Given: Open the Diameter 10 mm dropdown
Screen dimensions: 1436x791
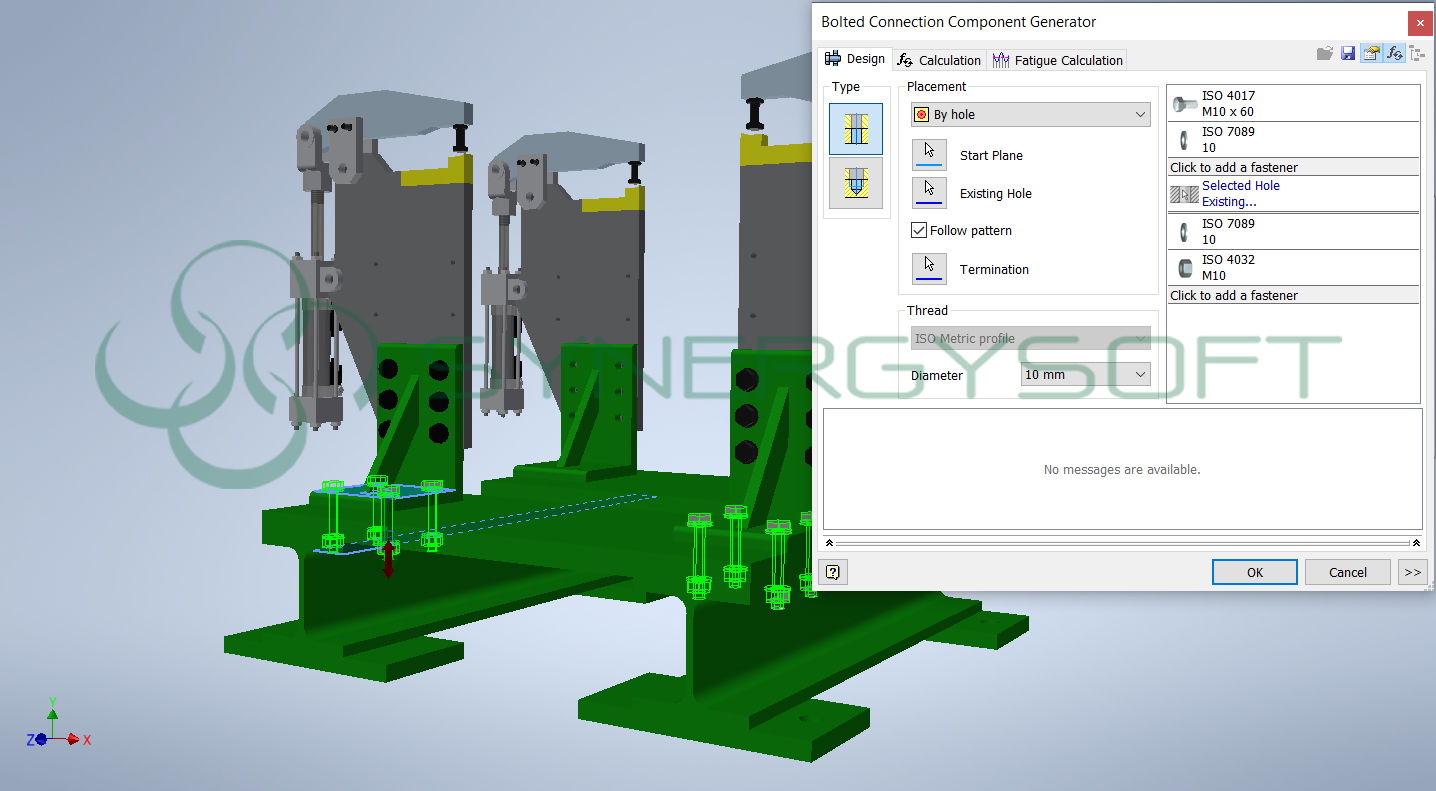Looking at the screenshot, I should (1085, 375).
